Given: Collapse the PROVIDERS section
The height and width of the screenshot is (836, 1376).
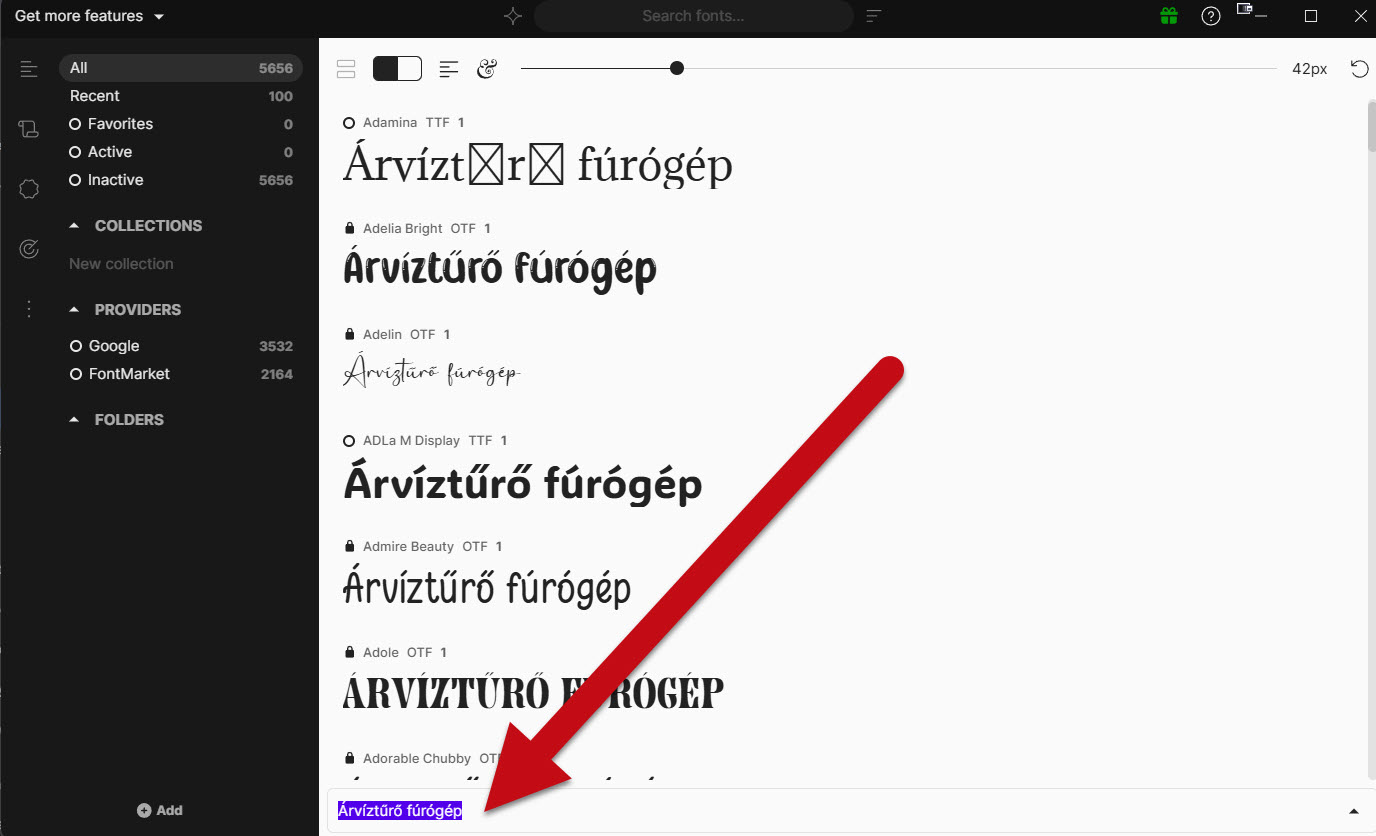Looking at the screenshot, I should [74, 310].
